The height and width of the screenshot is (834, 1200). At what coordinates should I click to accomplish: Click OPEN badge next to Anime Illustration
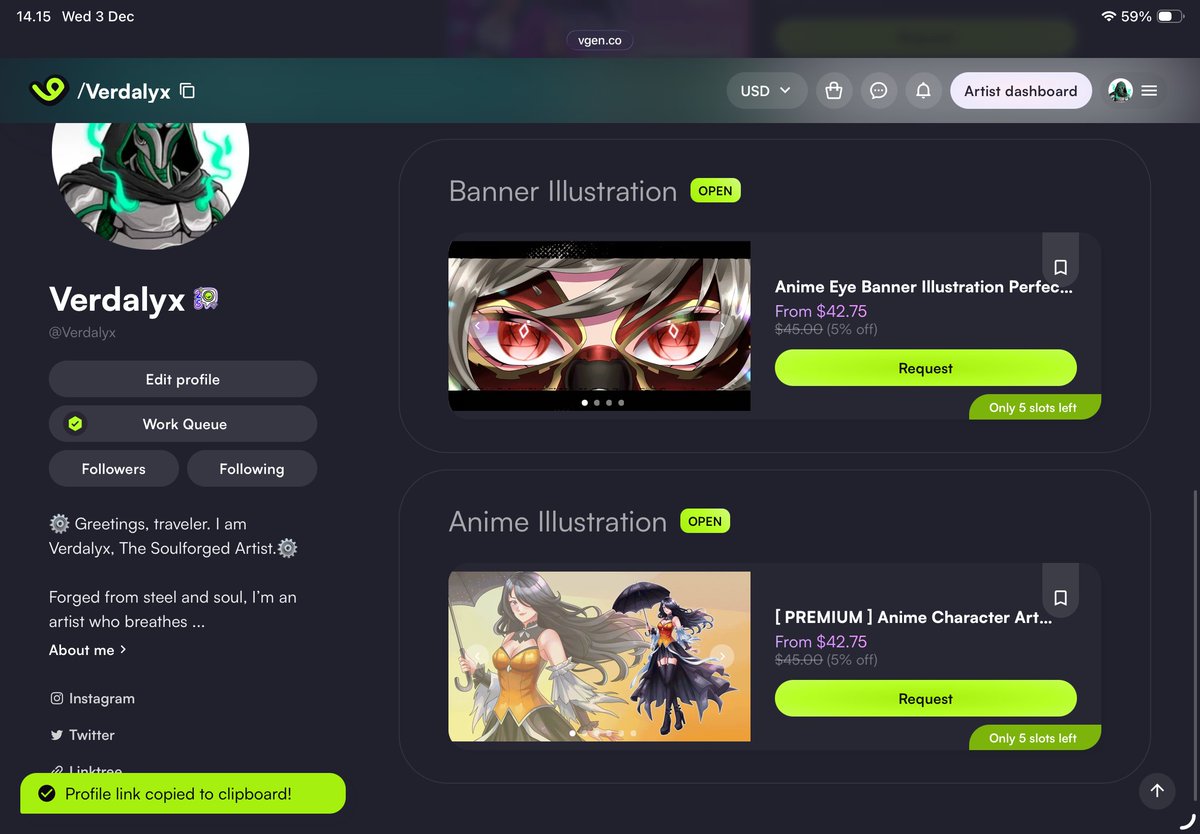tap(705, 521)
